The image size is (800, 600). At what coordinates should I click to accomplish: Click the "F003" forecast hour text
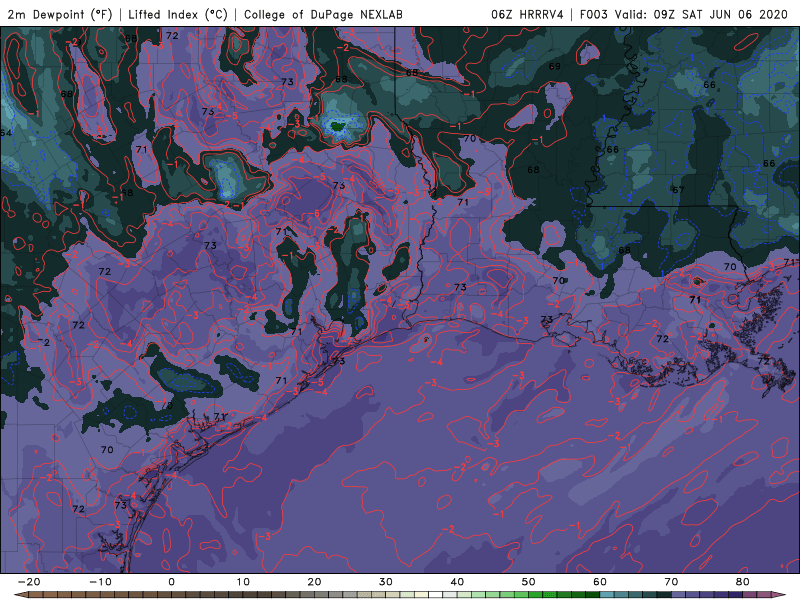coord(593,14)
